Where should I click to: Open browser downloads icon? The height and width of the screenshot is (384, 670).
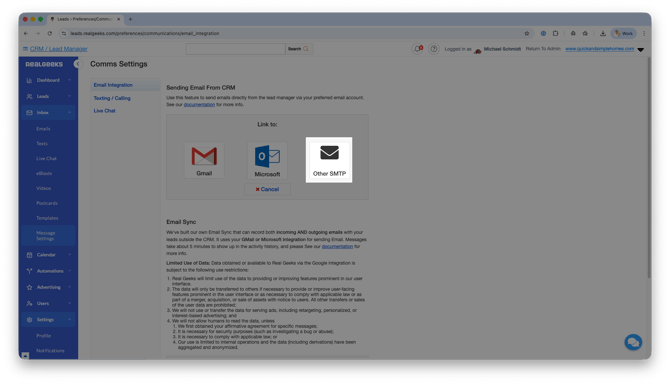[603, 33]
